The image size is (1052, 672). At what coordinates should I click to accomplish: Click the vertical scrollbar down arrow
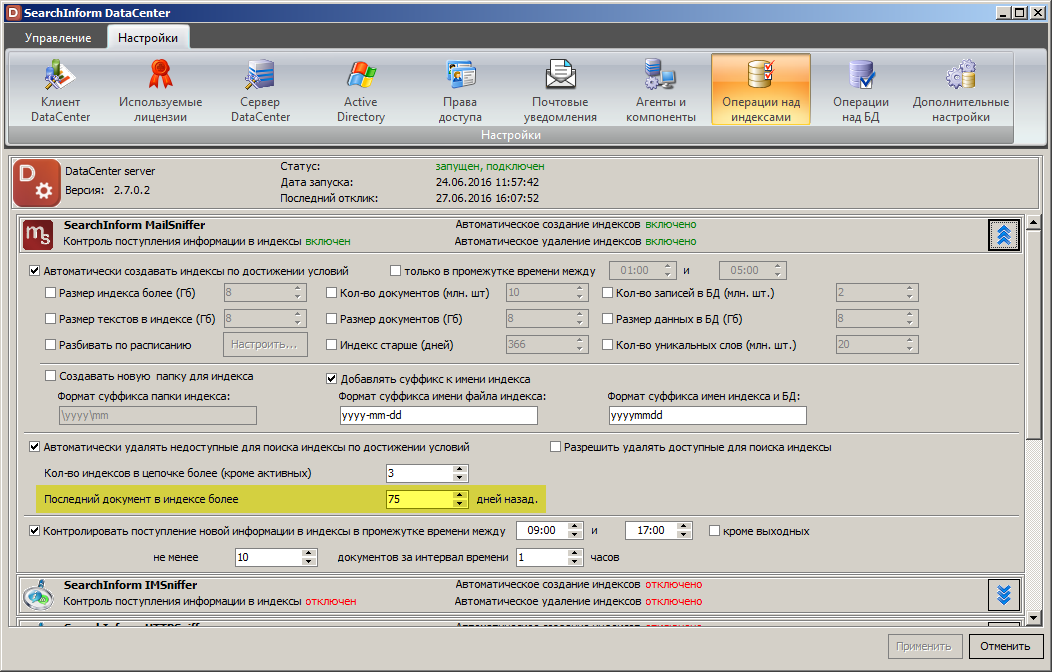coord(1033,618)
